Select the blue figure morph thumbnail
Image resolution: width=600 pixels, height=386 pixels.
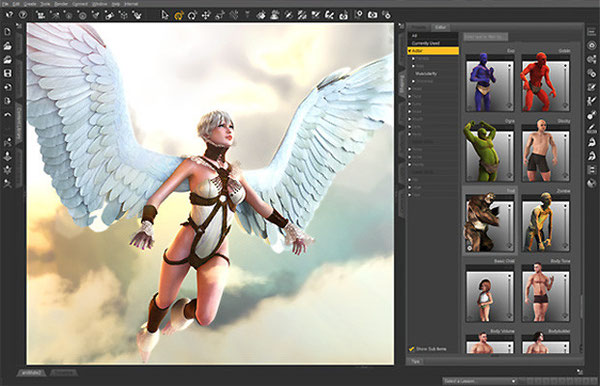[490, 83]
